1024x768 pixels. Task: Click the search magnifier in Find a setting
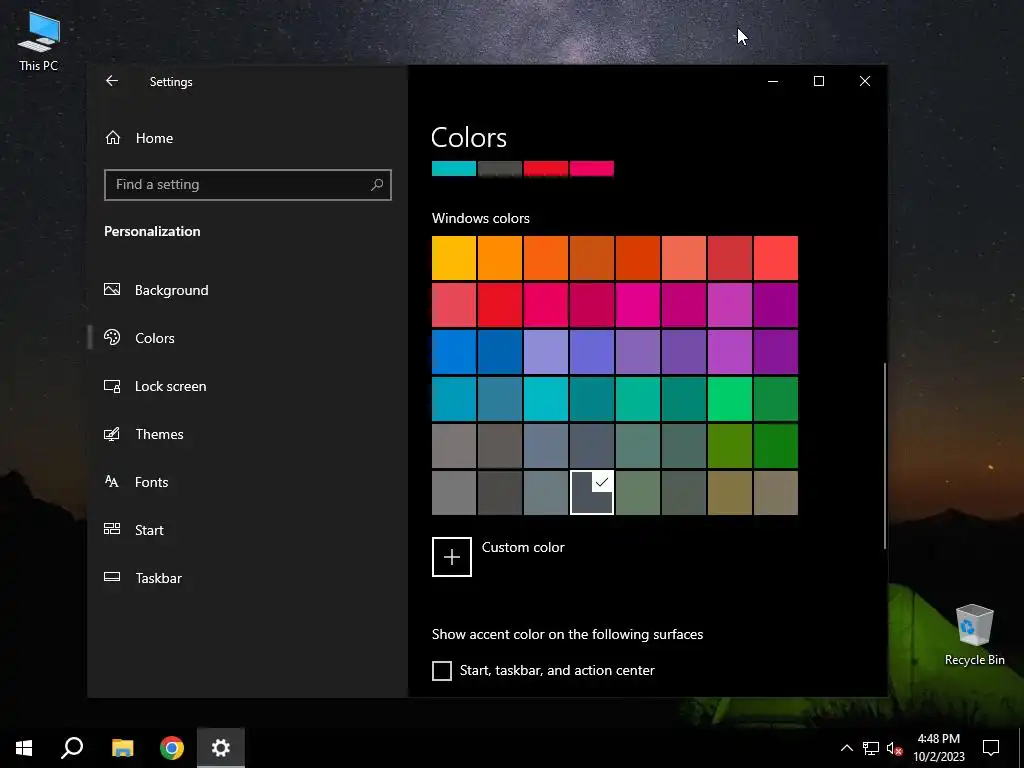click(x=377, y=185)
